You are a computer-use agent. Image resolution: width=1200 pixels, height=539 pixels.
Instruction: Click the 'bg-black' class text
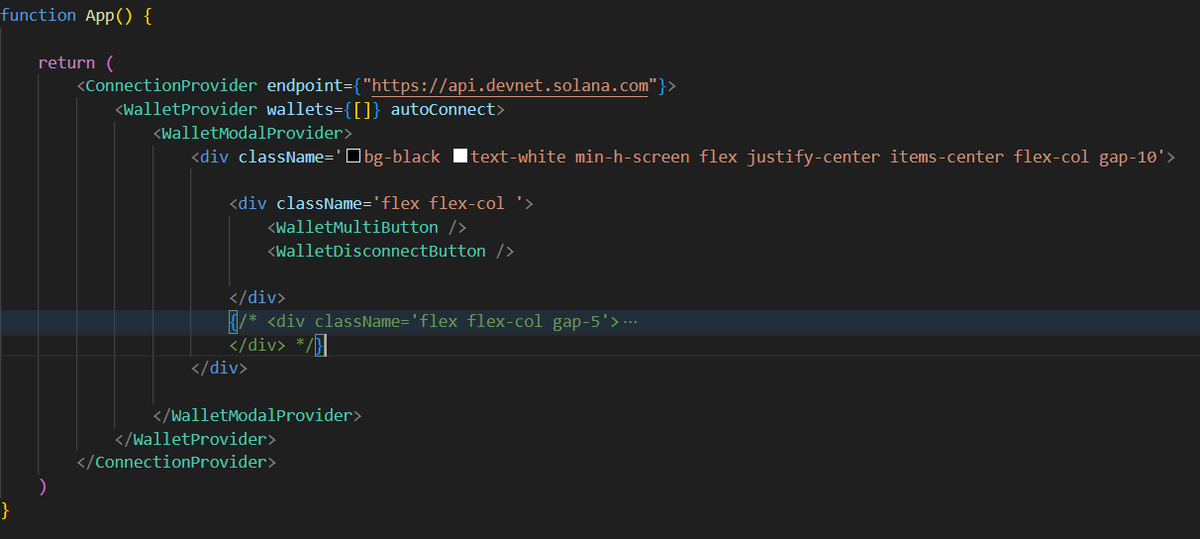pyautogui.click(x=402, y=157)
